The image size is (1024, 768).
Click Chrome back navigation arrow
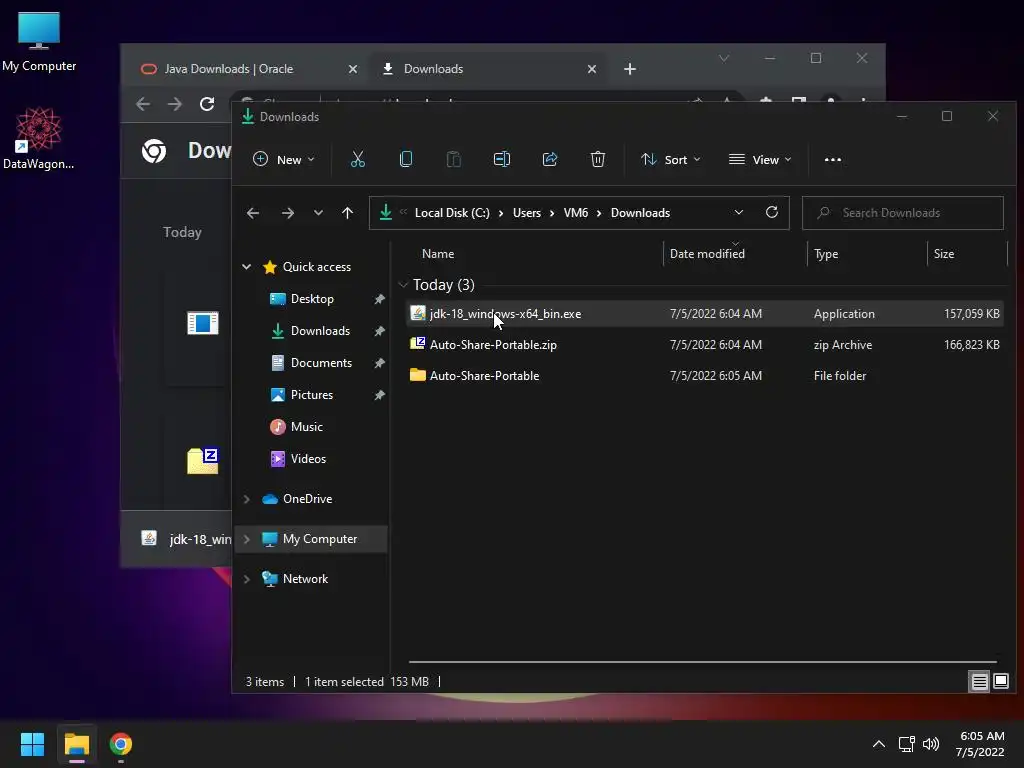pos(143,104)
